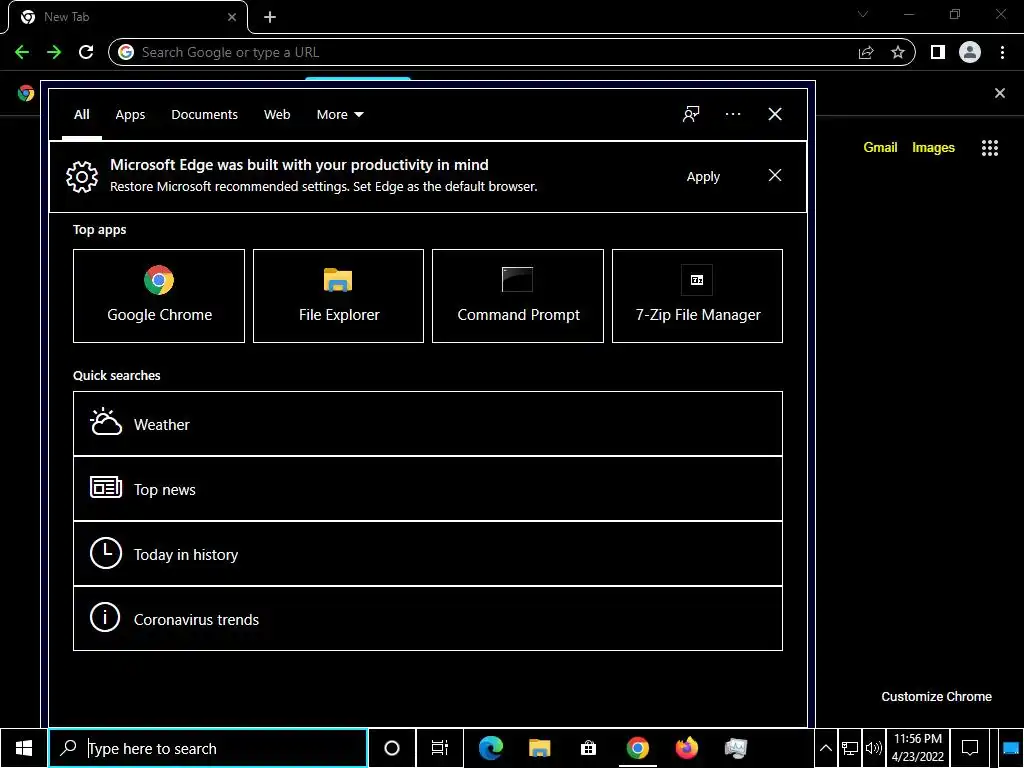Open Task View on the taskbar
This screenshot has width=1024, height=768.
click(440, 748)
